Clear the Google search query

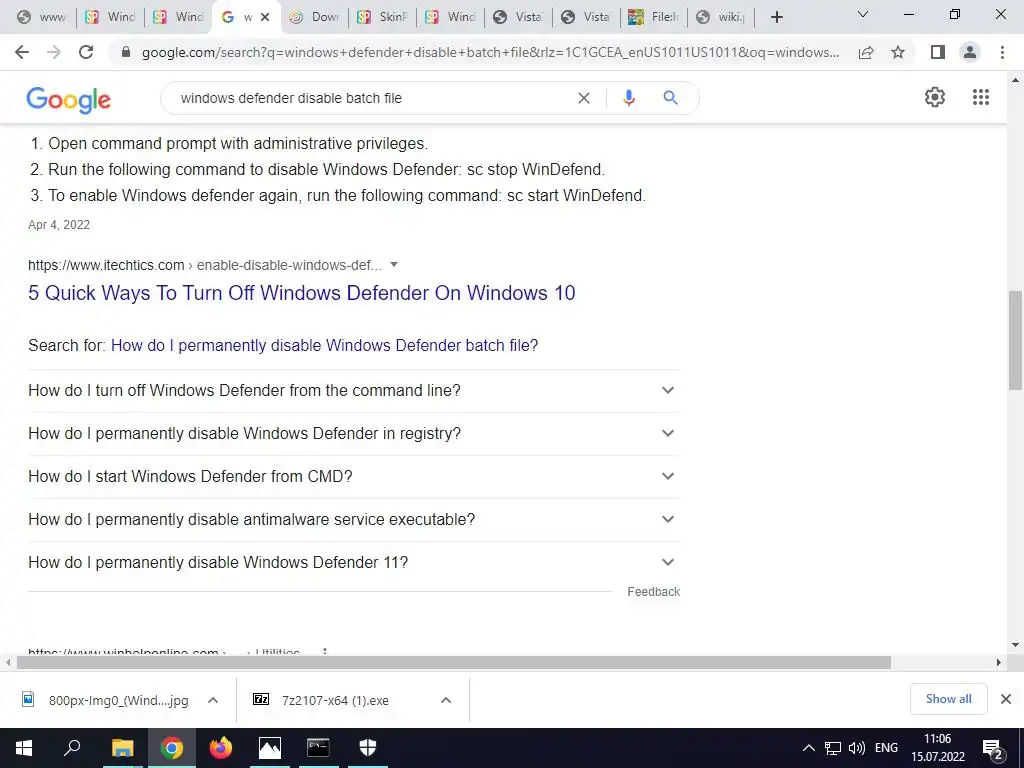click(x=584, y=98)
